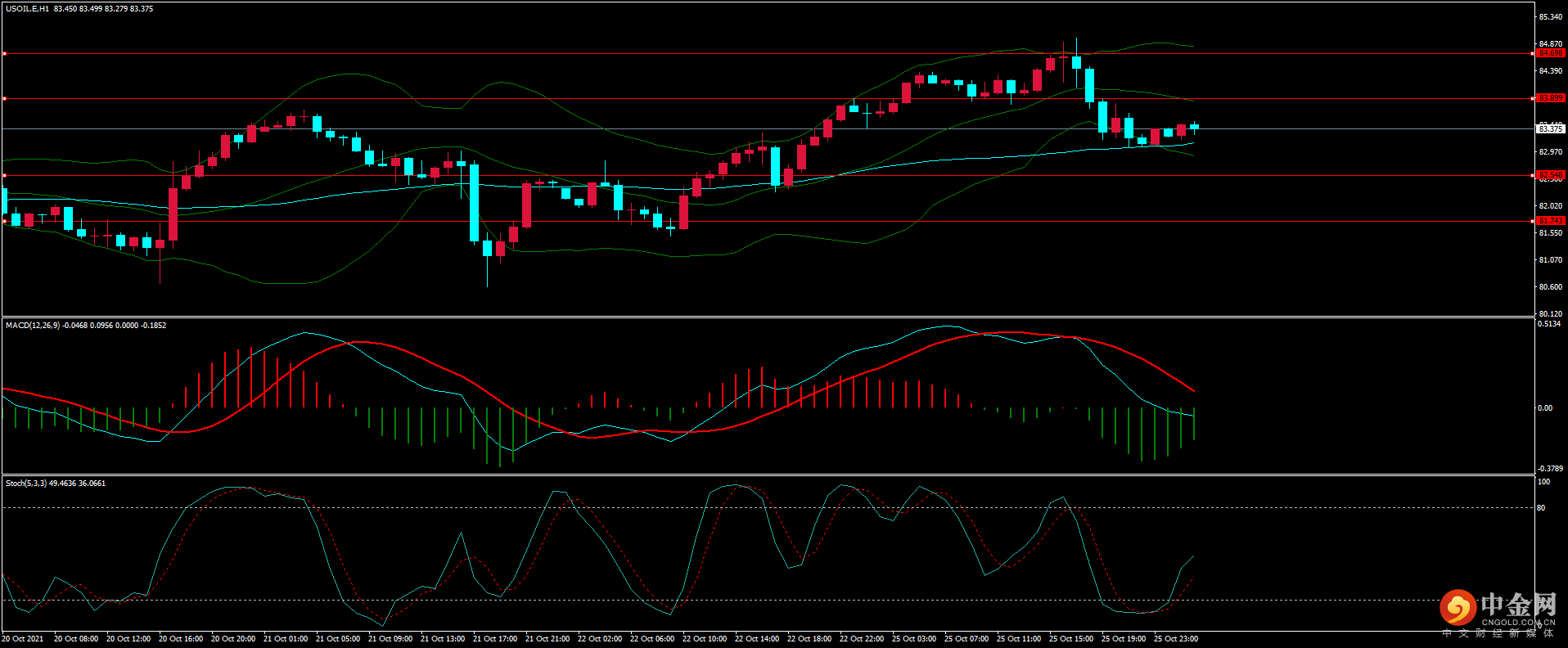Click the 83.899 red price tag
Image resolution: width=1568 pixels, height=648 pixels.
click(1551, 98)
